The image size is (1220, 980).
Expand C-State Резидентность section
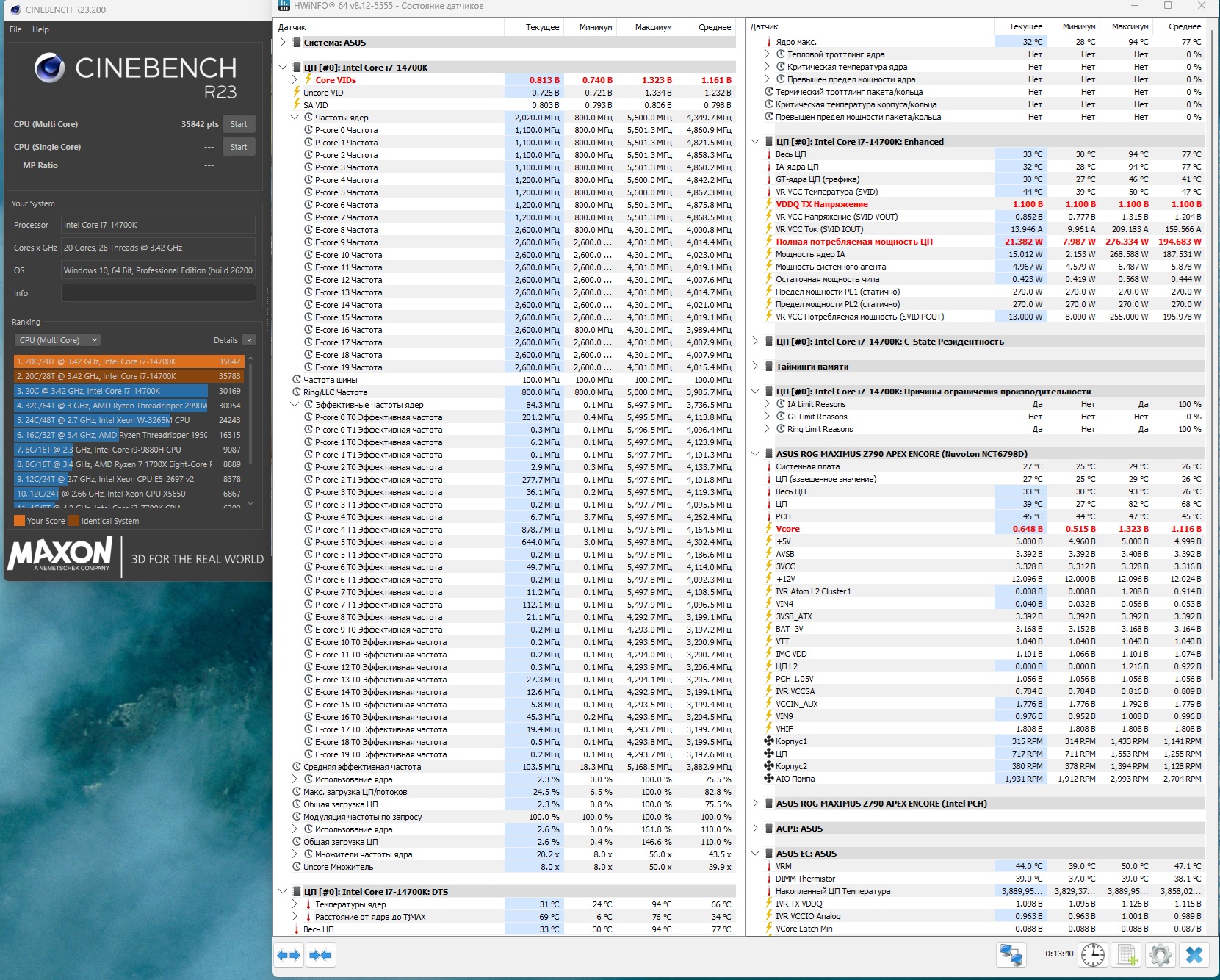pyautogui.click(x=755, y=342)
